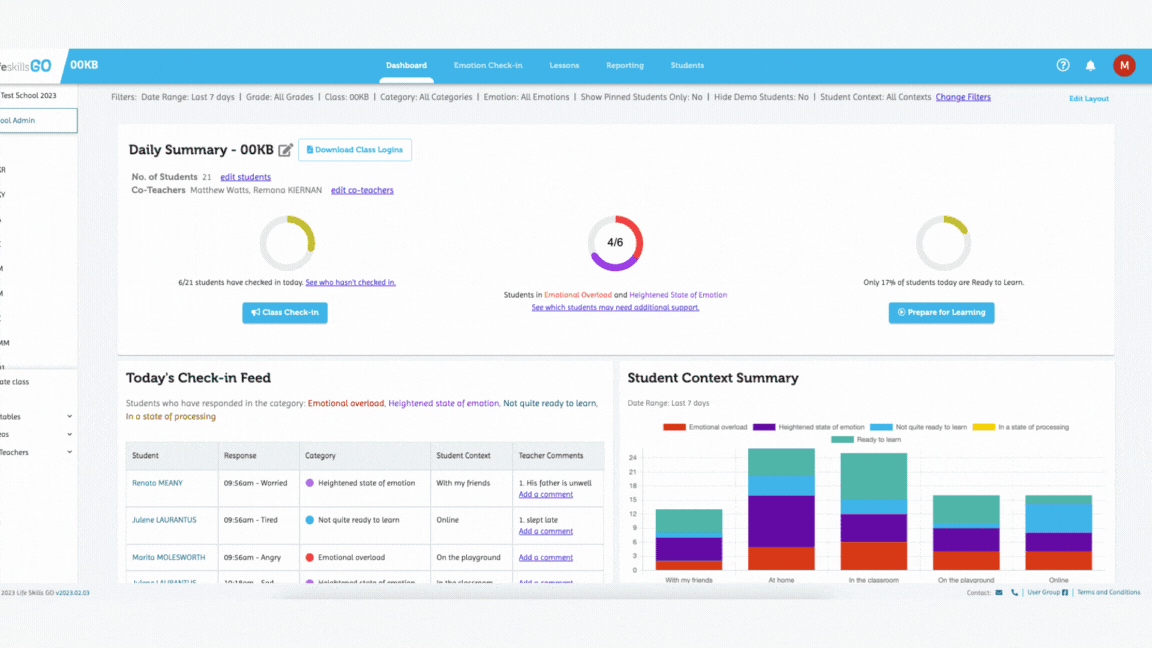Click the 'With my friends' chart bar
Screen dimensions: 1152x648
(688, 539)
